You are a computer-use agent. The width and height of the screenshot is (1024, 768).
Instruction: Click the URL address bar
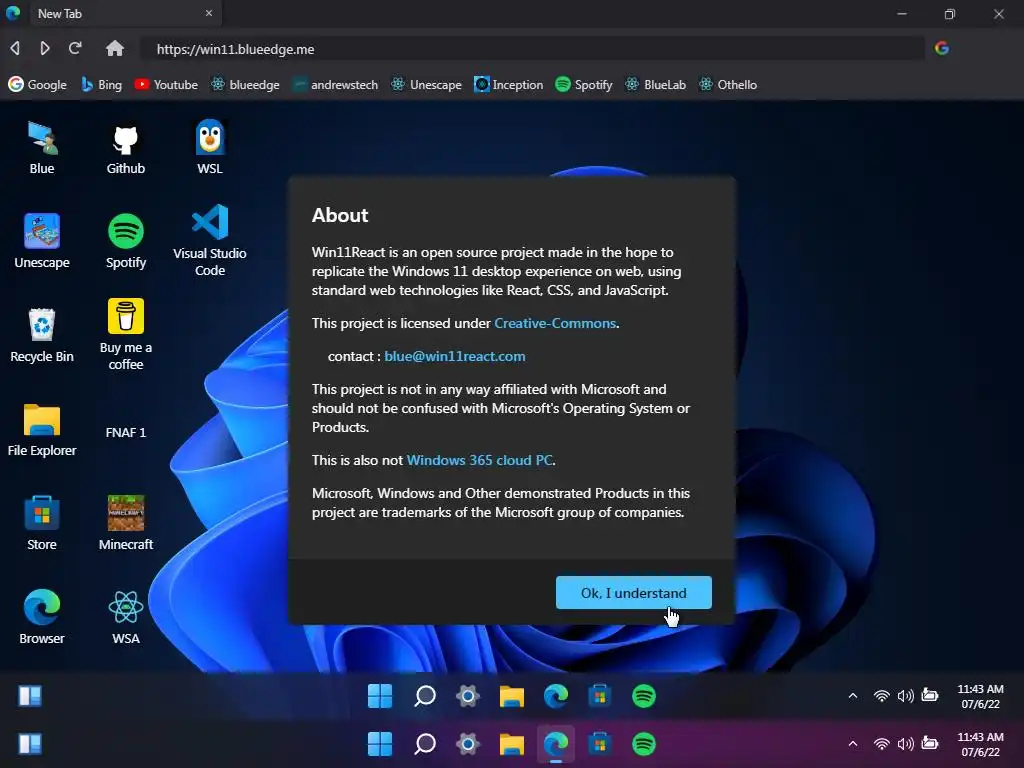pyautogui.click(x=532, y=49)
